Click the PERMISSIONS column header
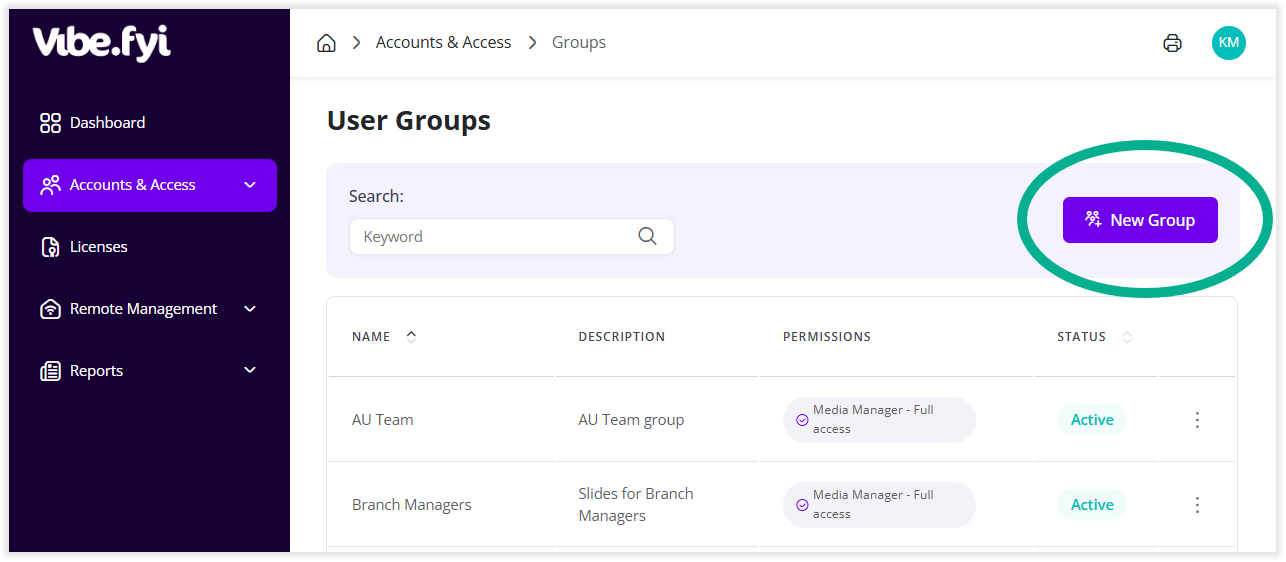This screenshot has width=1286, height=562. point(827,337)
